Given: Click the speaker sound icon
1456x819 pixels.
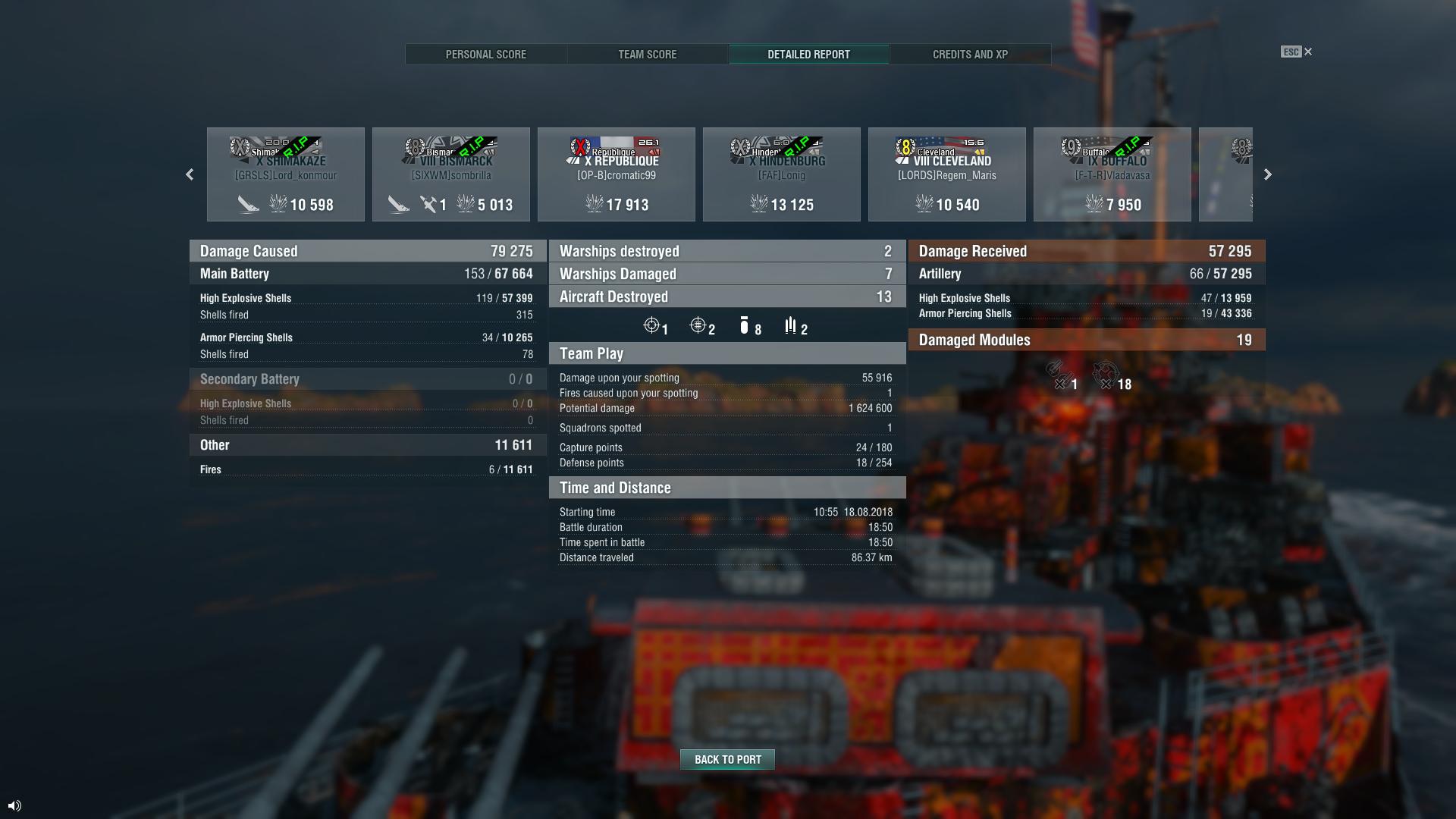Looking at the screenshot, I should click(x=14, y=805).
